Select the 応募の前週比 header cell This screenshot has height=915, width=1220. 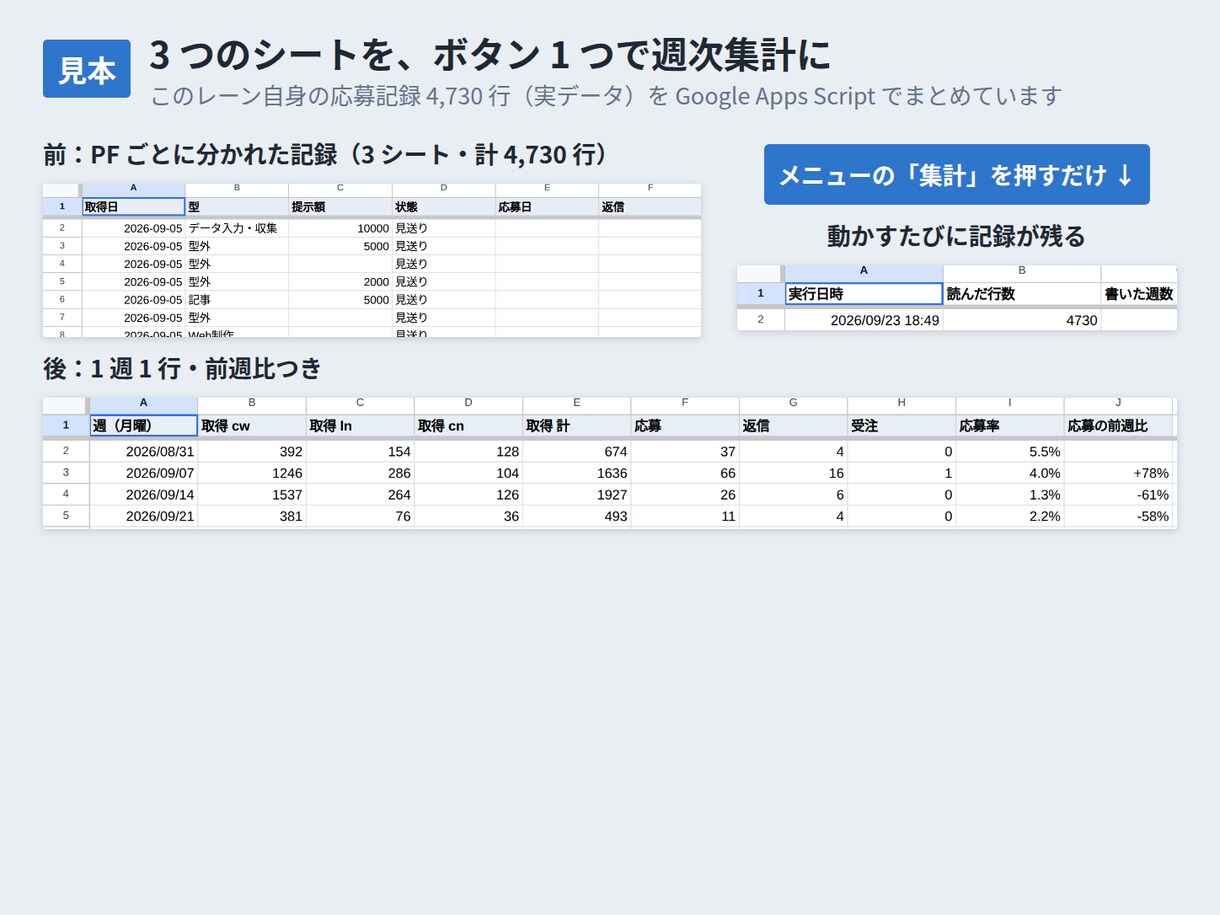[1118, 426]
